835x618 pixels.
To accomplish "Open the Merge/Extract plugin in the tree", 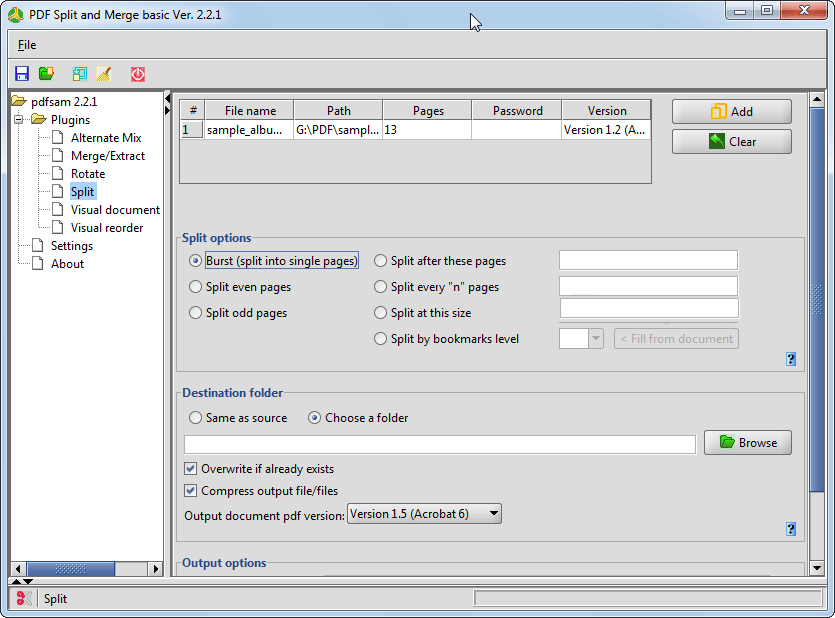I will tap(107, 156).
